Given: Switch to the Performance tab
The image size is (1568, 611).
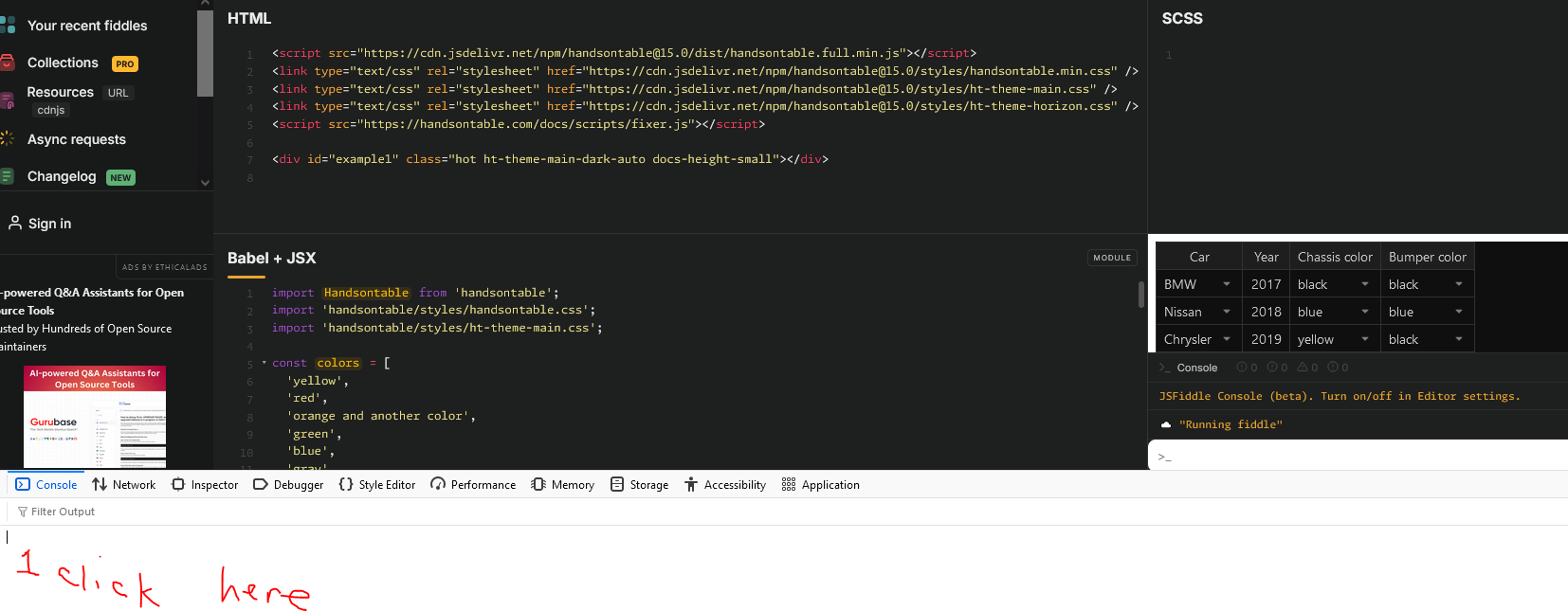Looking at the screenshot, I should 473,484.
